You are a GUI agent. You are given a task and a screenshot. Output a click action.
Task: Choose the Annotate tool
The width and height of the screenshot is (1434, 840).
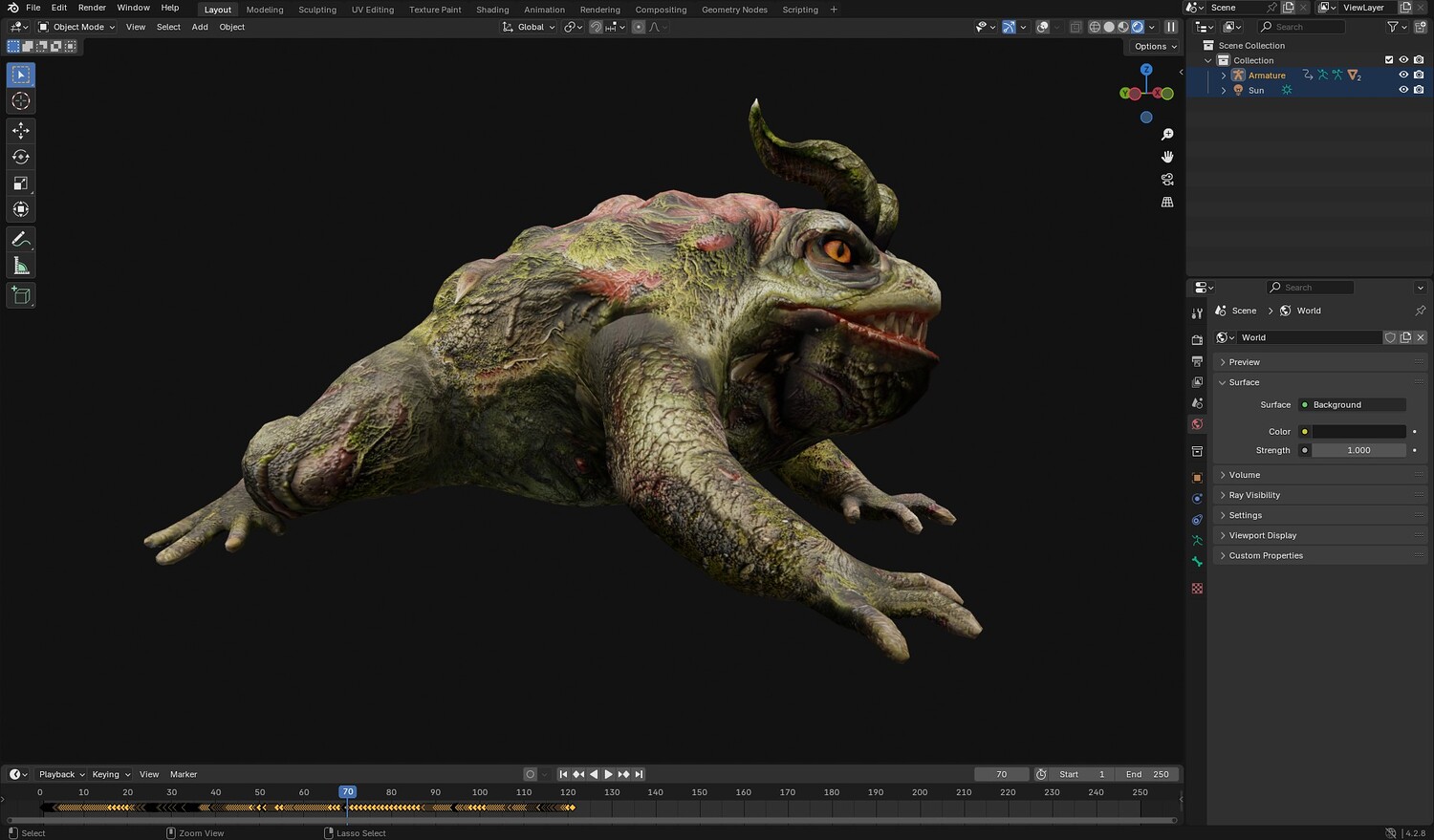21,239
